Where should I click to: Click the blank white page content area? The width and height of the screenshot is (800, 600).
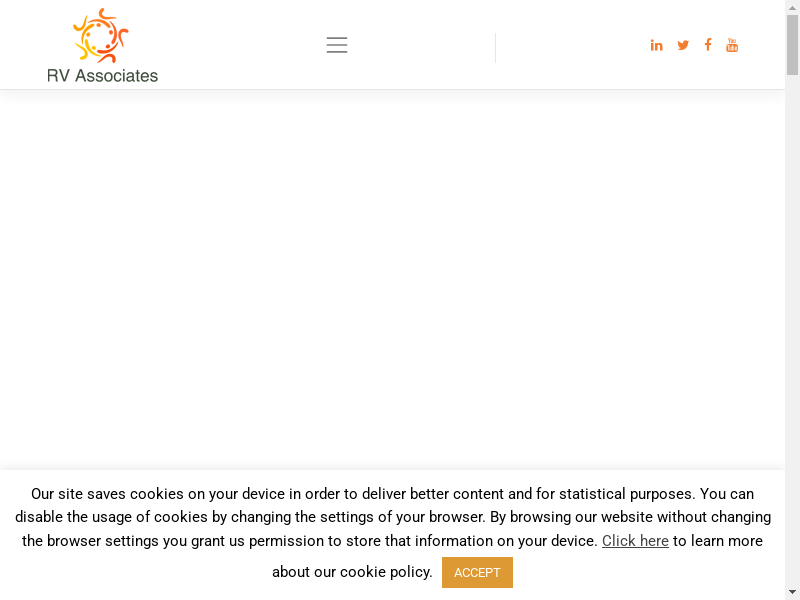tap(392, 280)
